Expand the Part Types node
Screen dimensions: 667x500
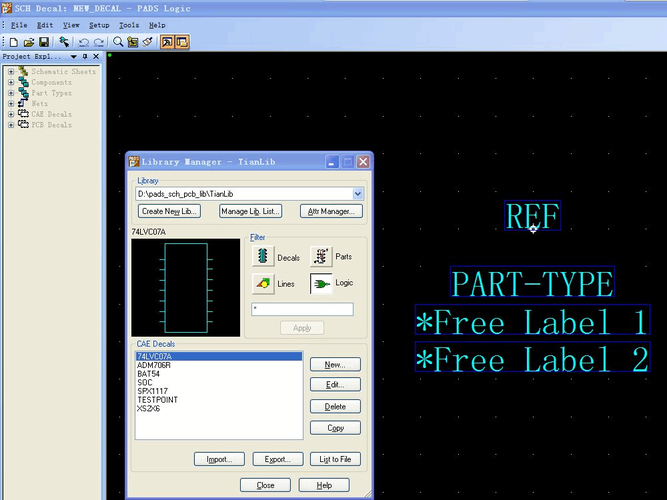11,93
